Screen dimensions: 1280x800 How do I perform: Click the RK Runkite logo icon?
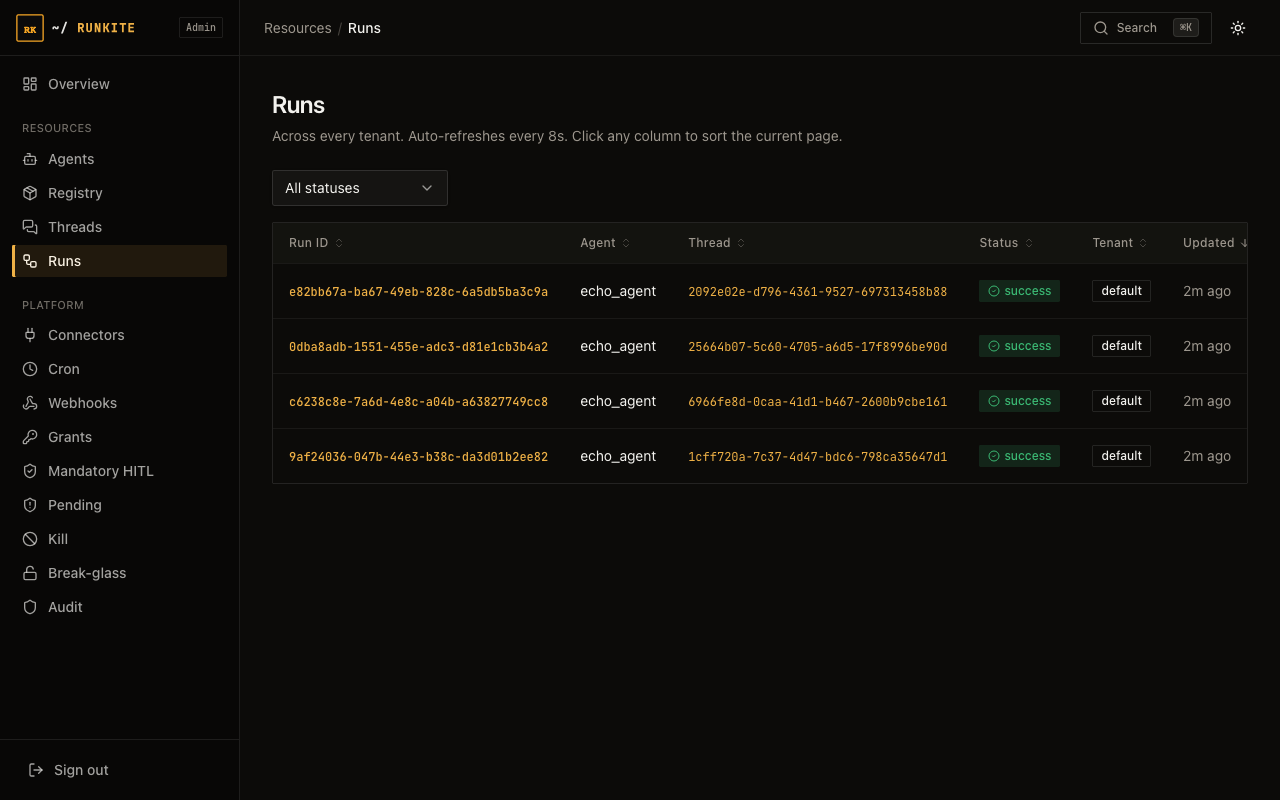point(30,28)
